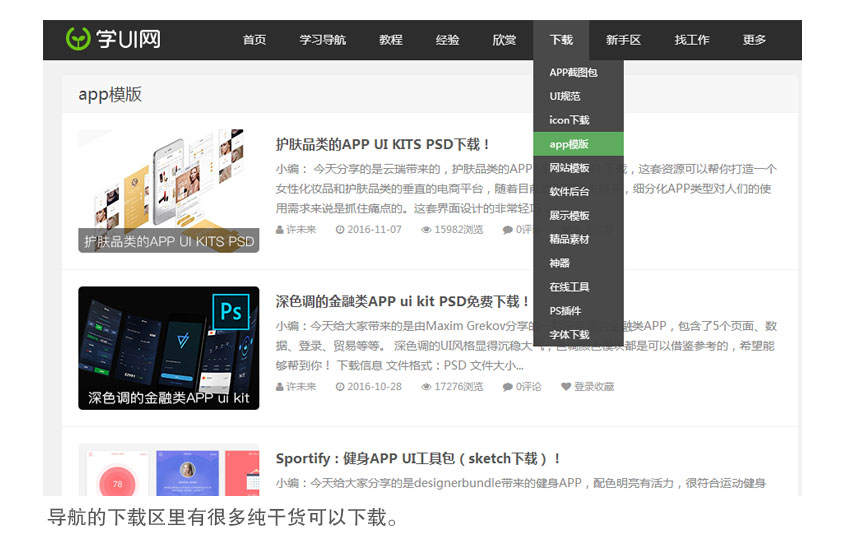This screenshot has width=850, height=550.
Task: Click the skincare APP UI KITS thumbnail
Action: (169, 190)
